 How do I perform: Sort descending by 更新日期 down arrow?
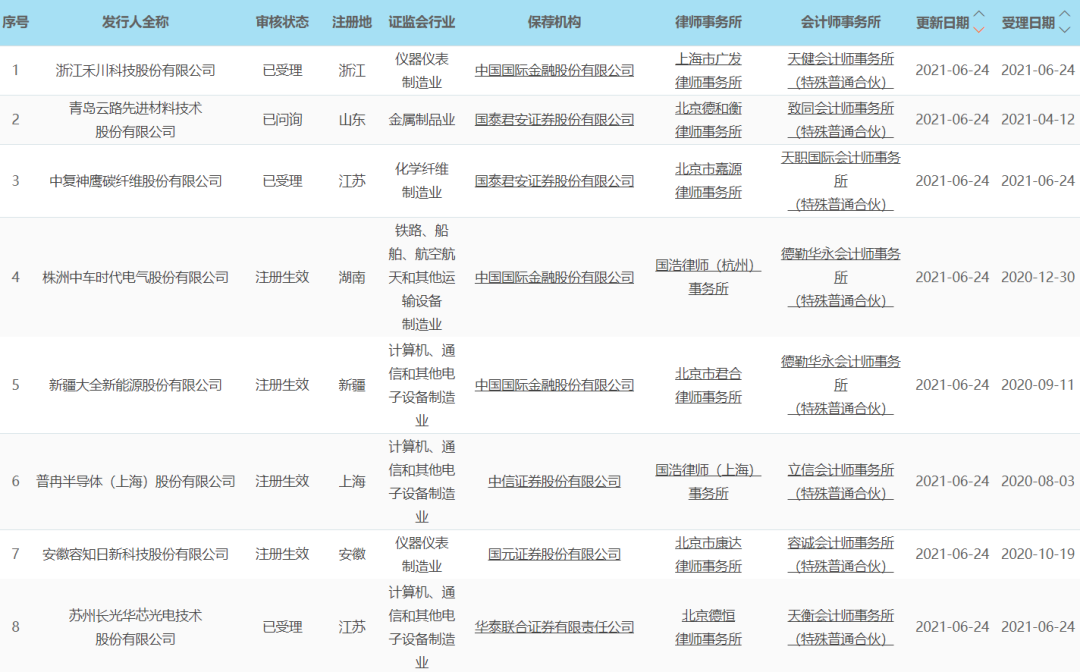pyautogui.click(x=979, y=30)
